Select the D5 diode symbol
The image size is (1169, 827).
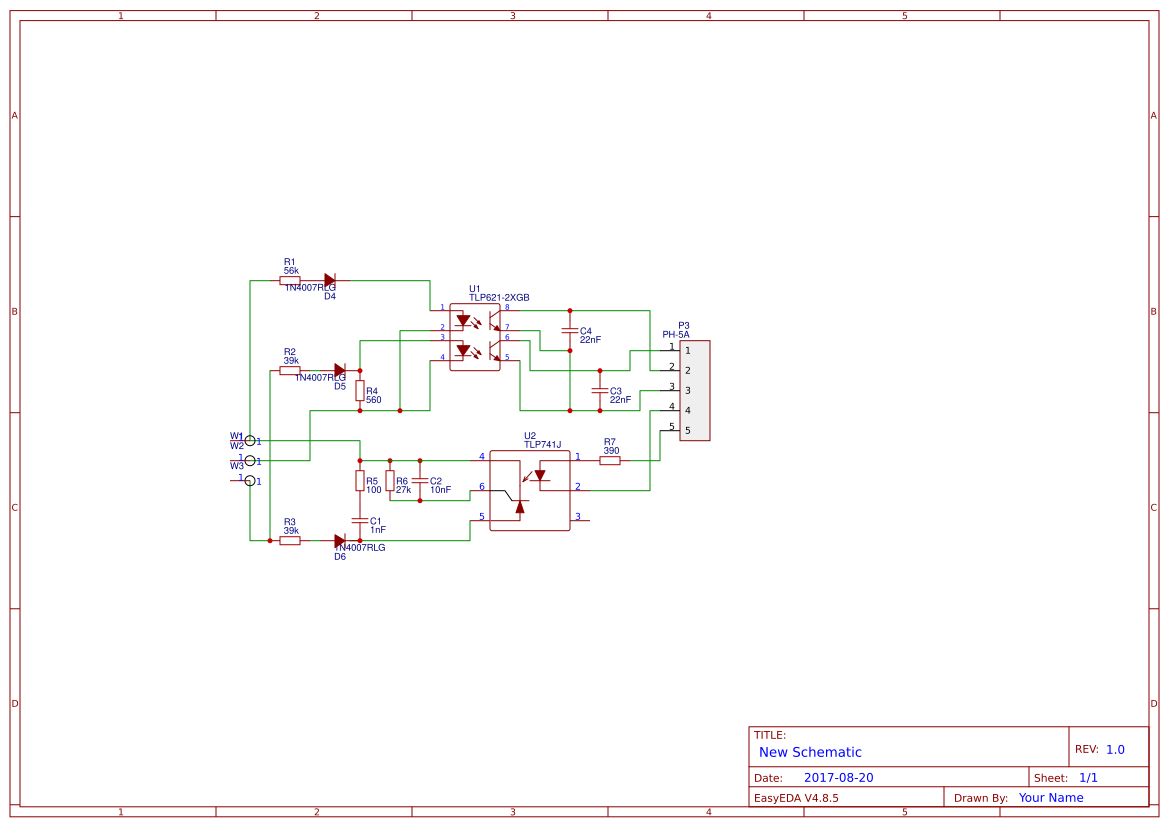[340, 370]
